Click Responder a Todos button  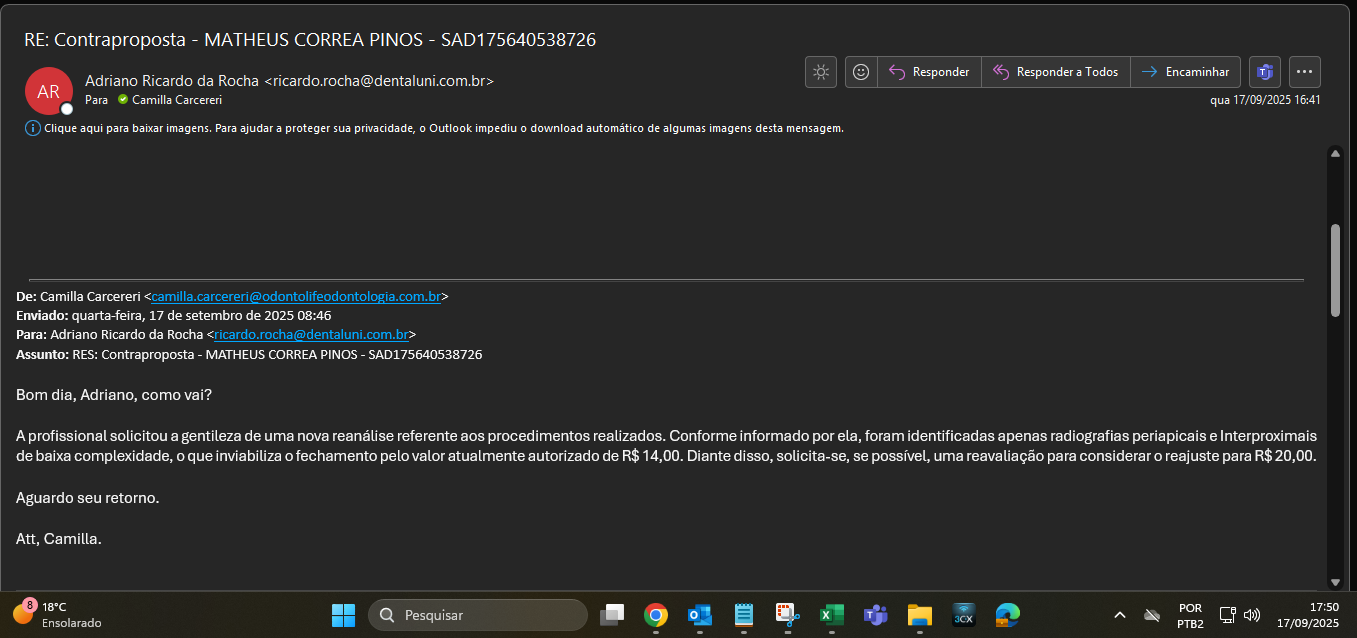(1055, 72)
